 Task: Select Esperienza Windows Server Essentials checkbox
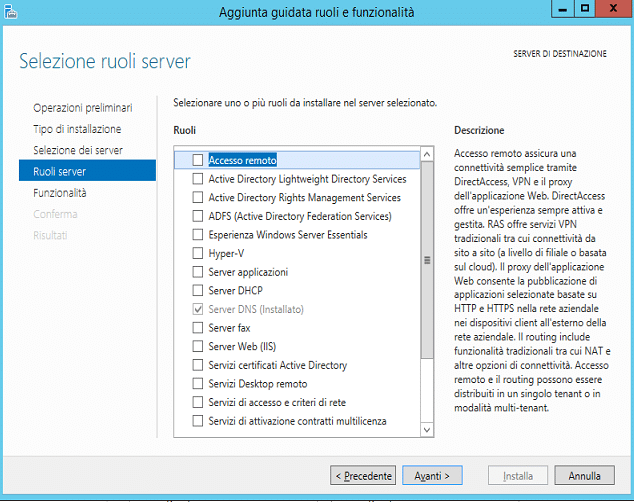(x=198, y=234)
